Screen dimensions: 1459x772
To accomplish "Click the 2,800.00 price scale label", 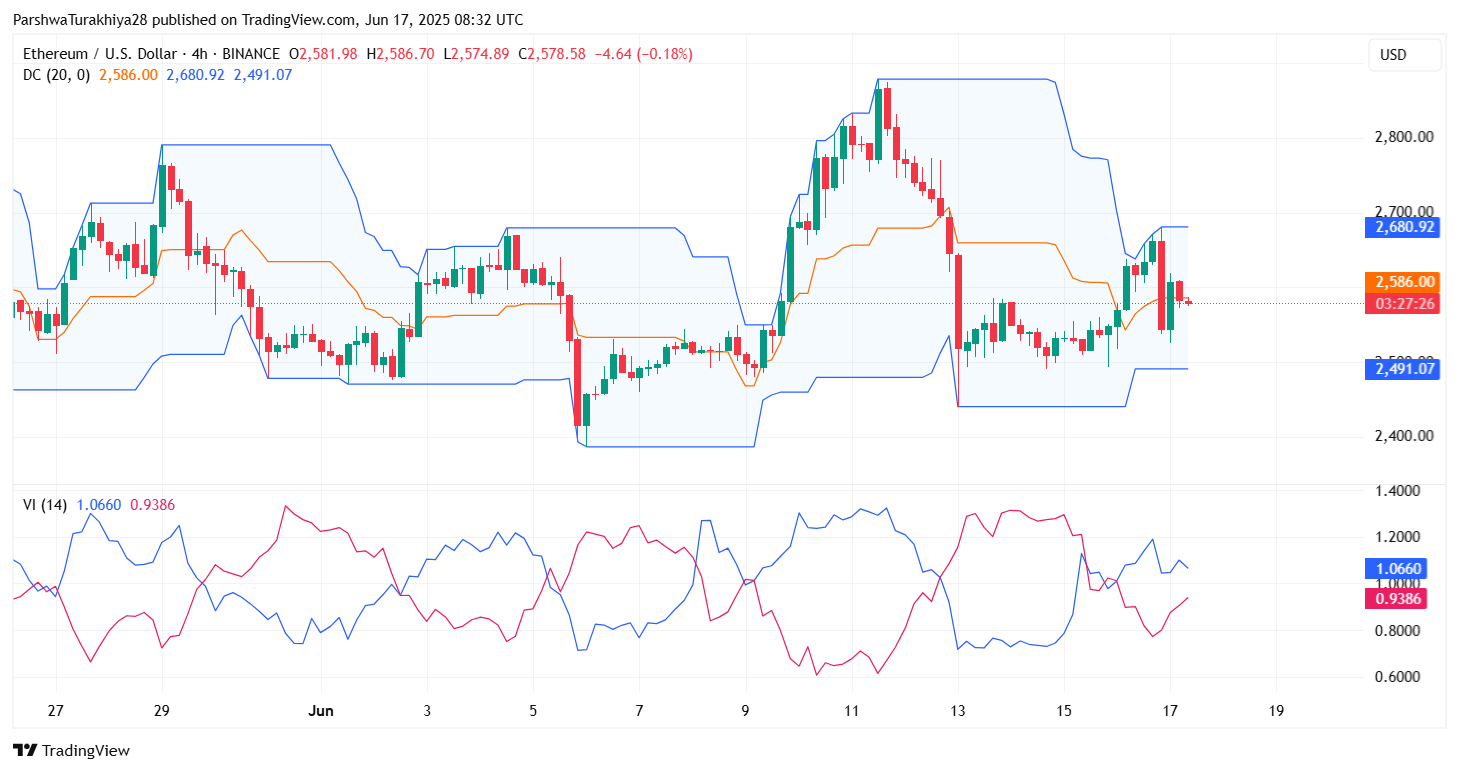I will click(x=1404, y=136).
